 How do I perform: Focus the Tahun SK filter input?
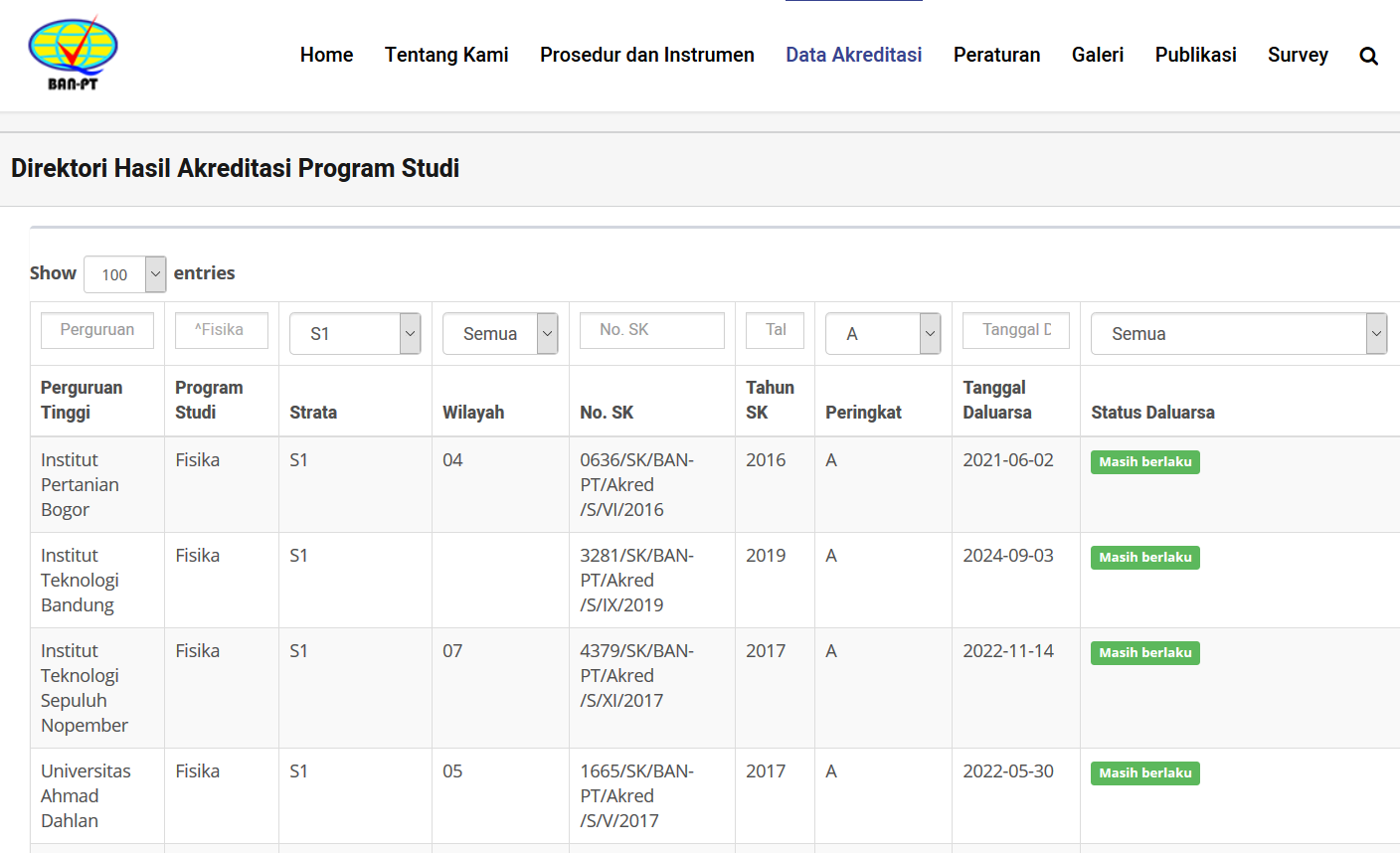tap(776, 330)
